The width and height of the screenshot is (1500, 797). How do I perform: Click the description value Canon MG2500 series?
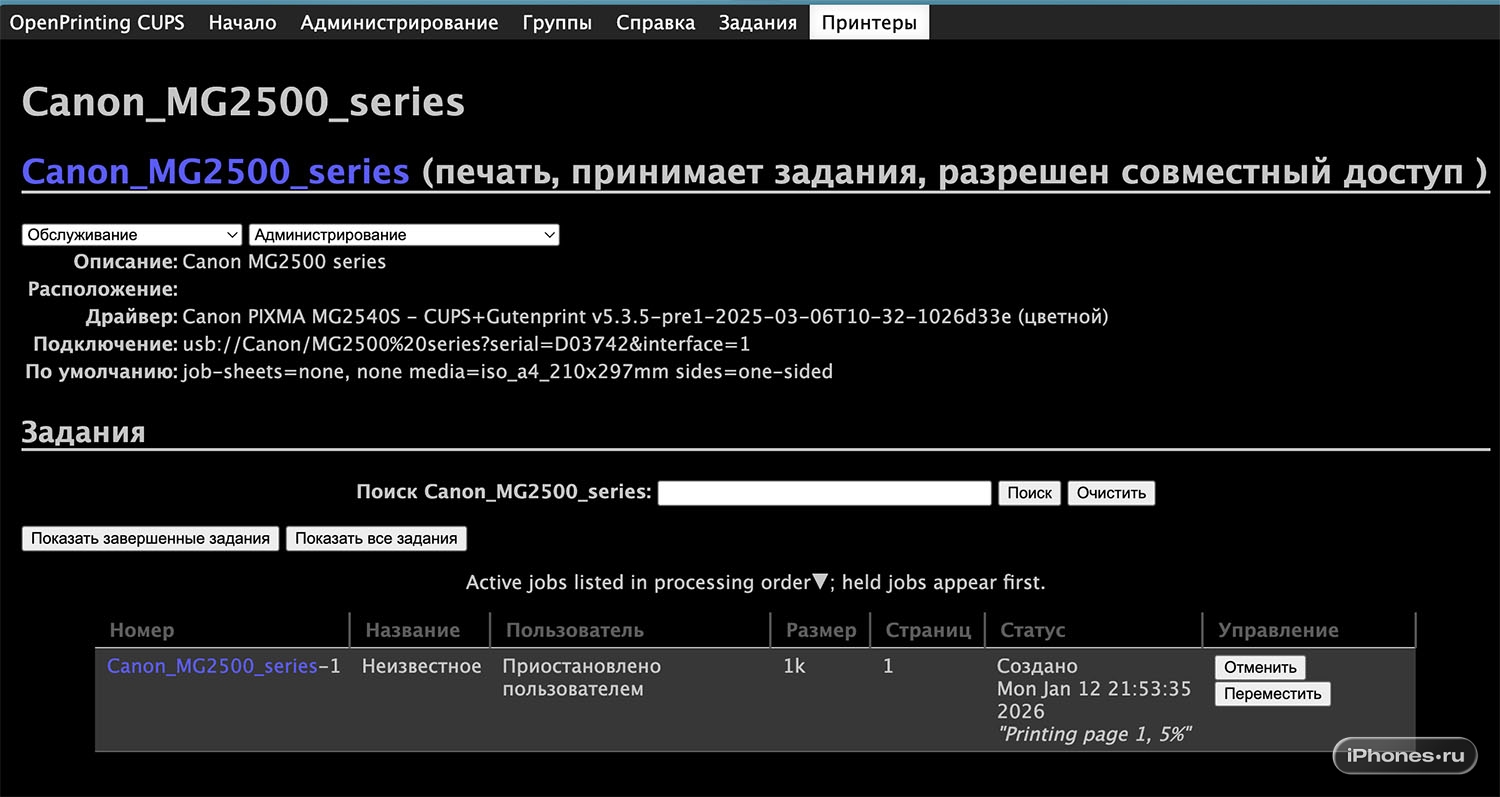point(284,262)
